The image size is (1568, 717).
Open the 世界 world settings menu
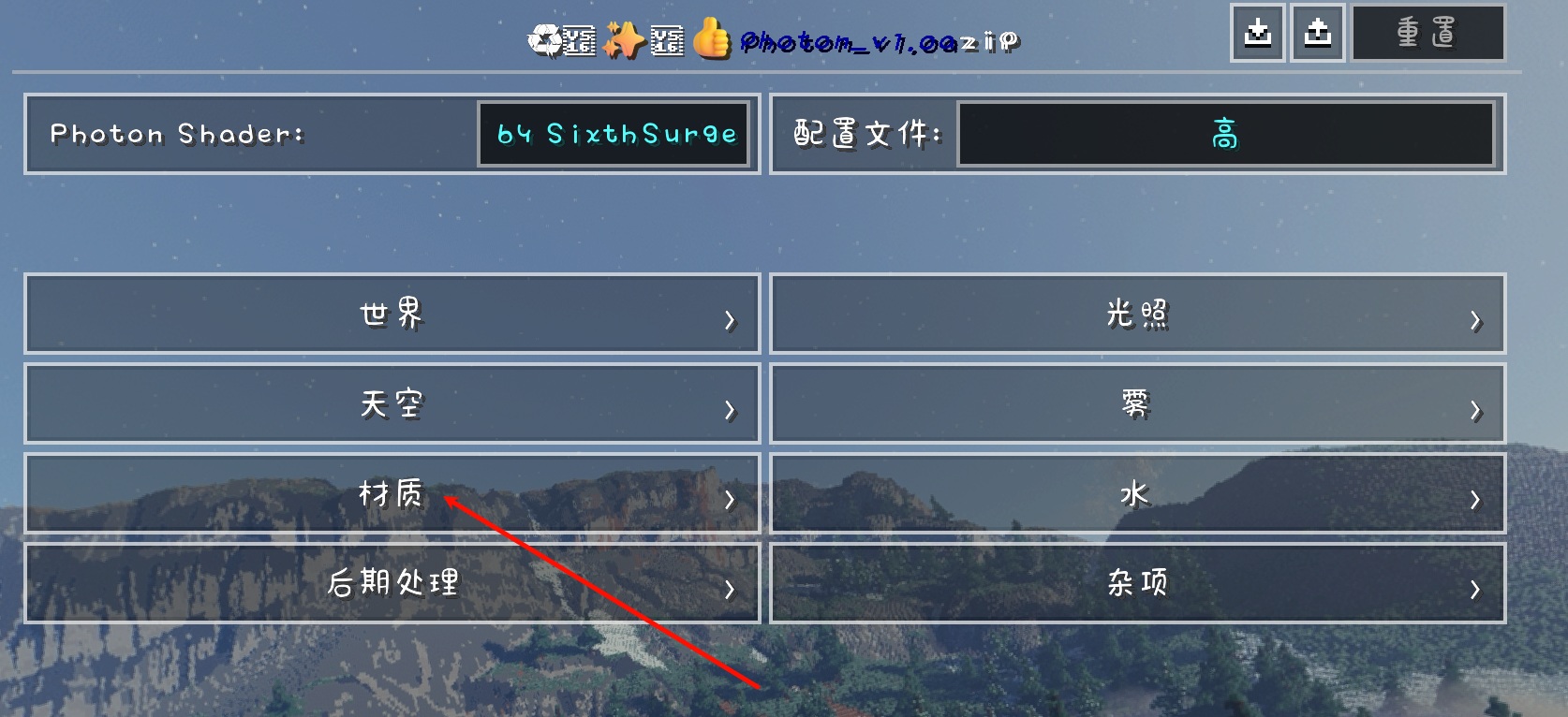[x=392, y=314]
